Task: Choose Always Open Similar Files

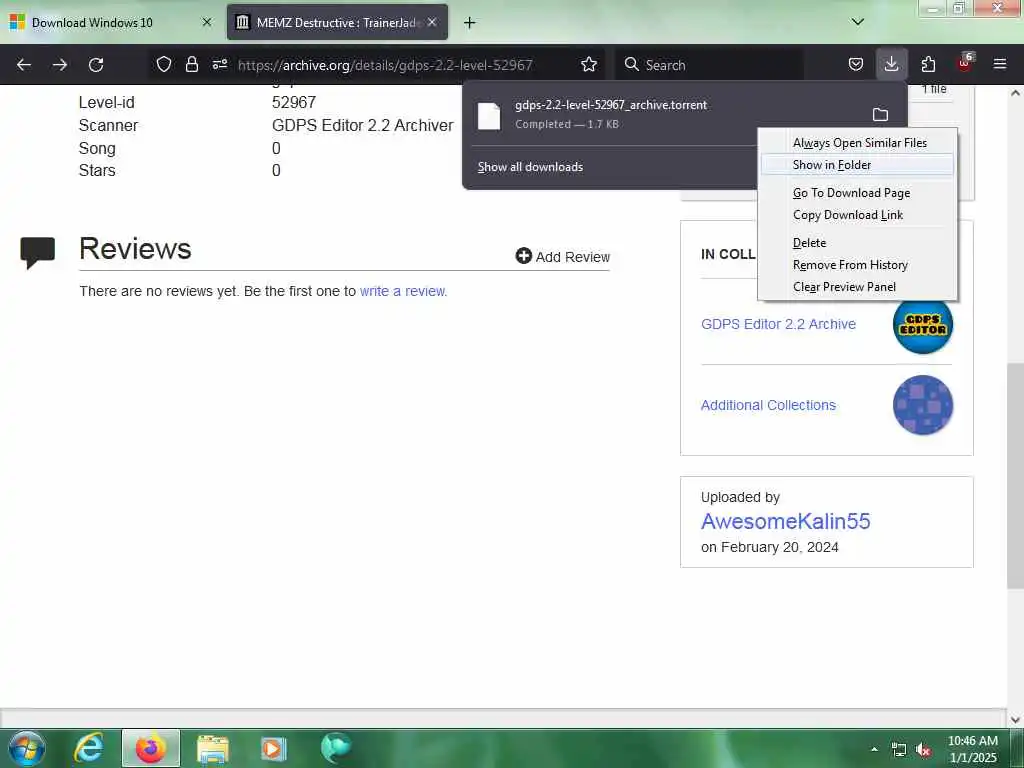Action: pos(859,143)
